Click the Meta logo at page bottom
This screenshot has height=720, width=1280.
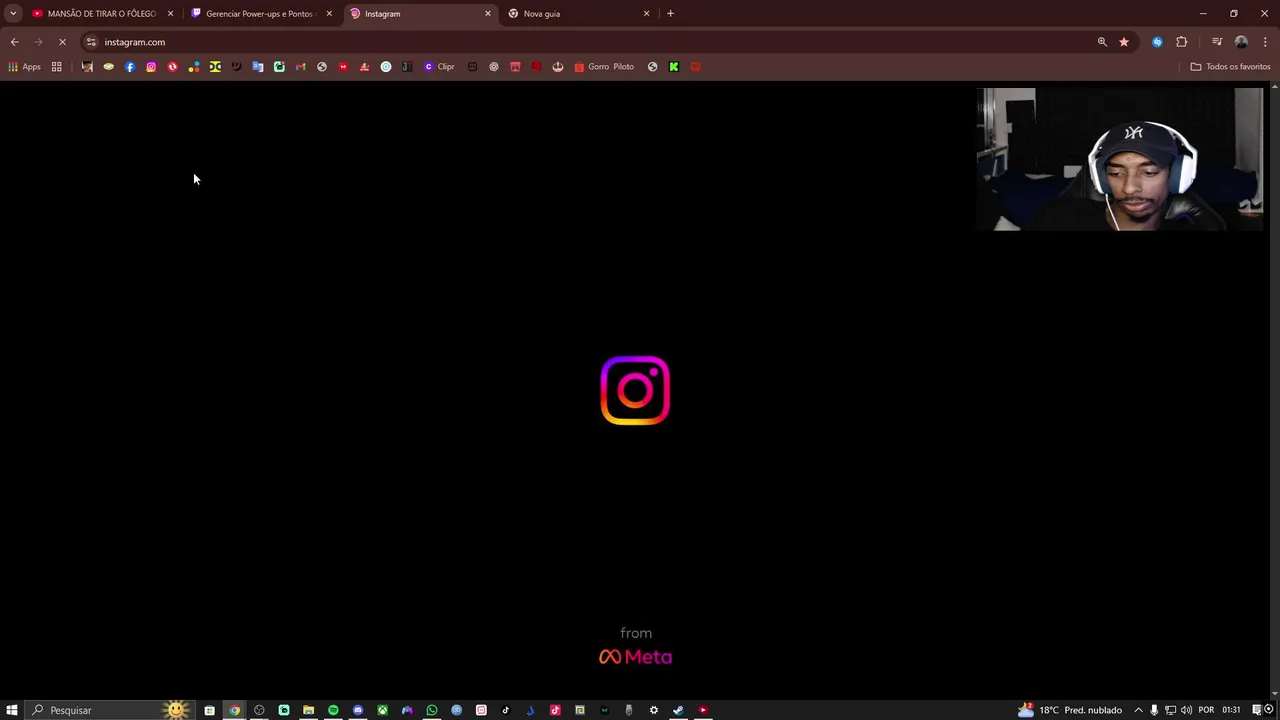coord(635,657)
